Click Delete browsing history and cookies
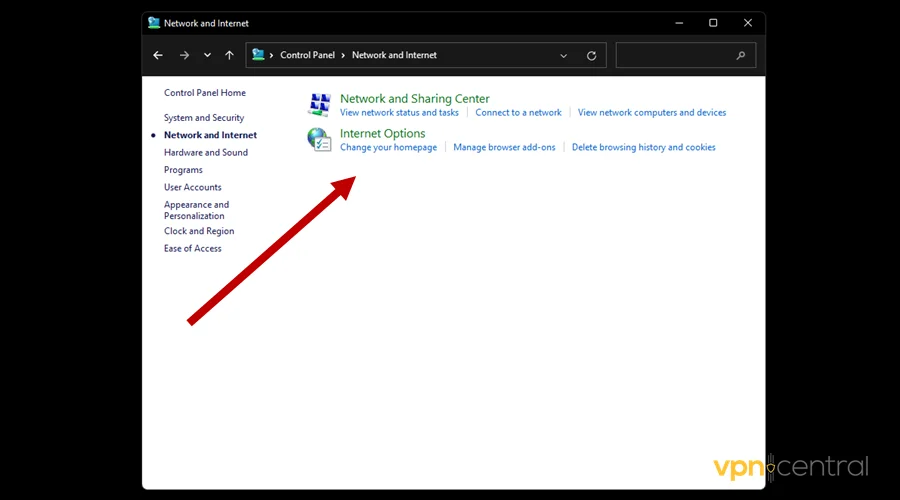 [643, 148]
